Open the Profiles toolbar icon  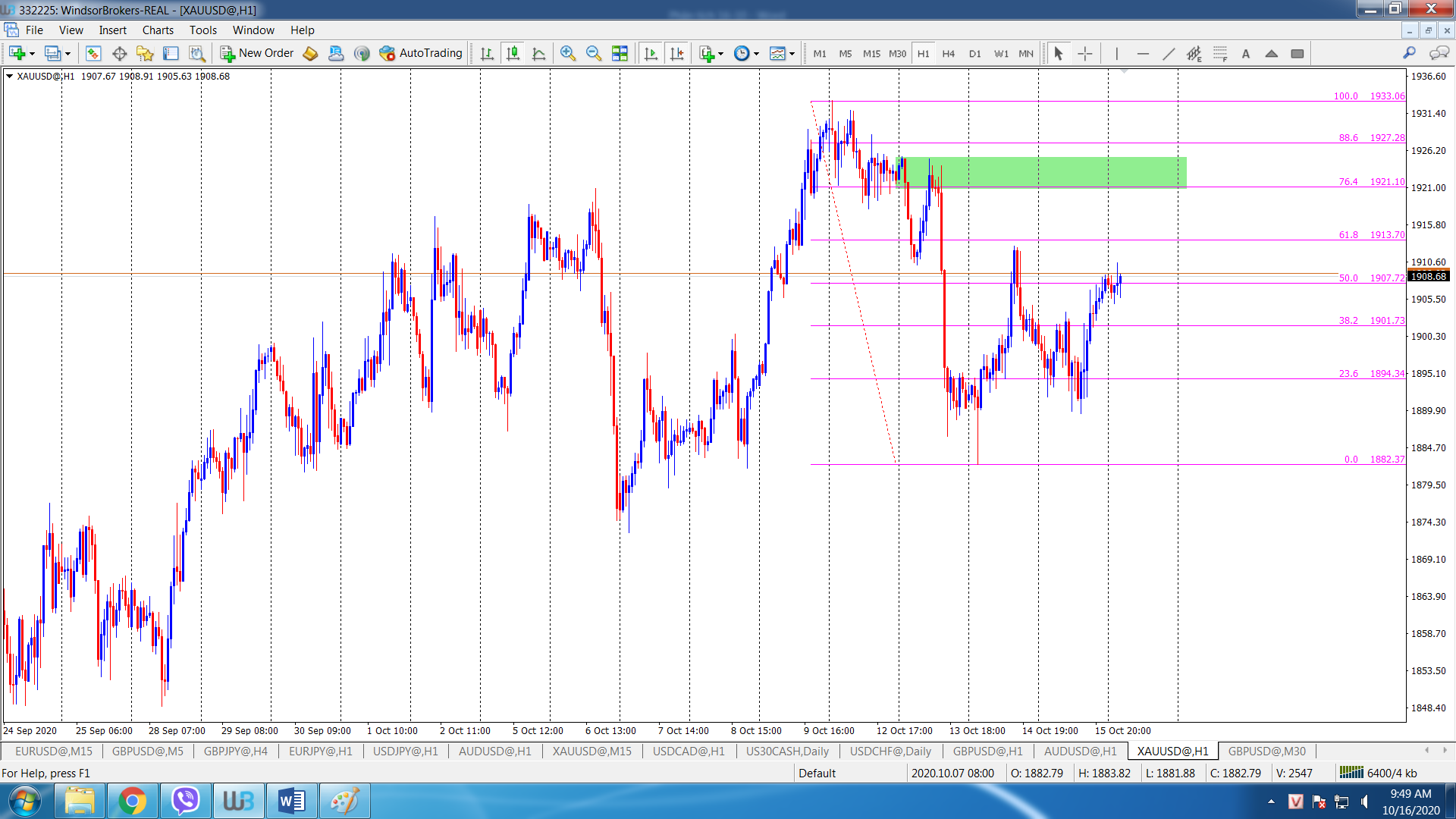click(x=52, y=53)
